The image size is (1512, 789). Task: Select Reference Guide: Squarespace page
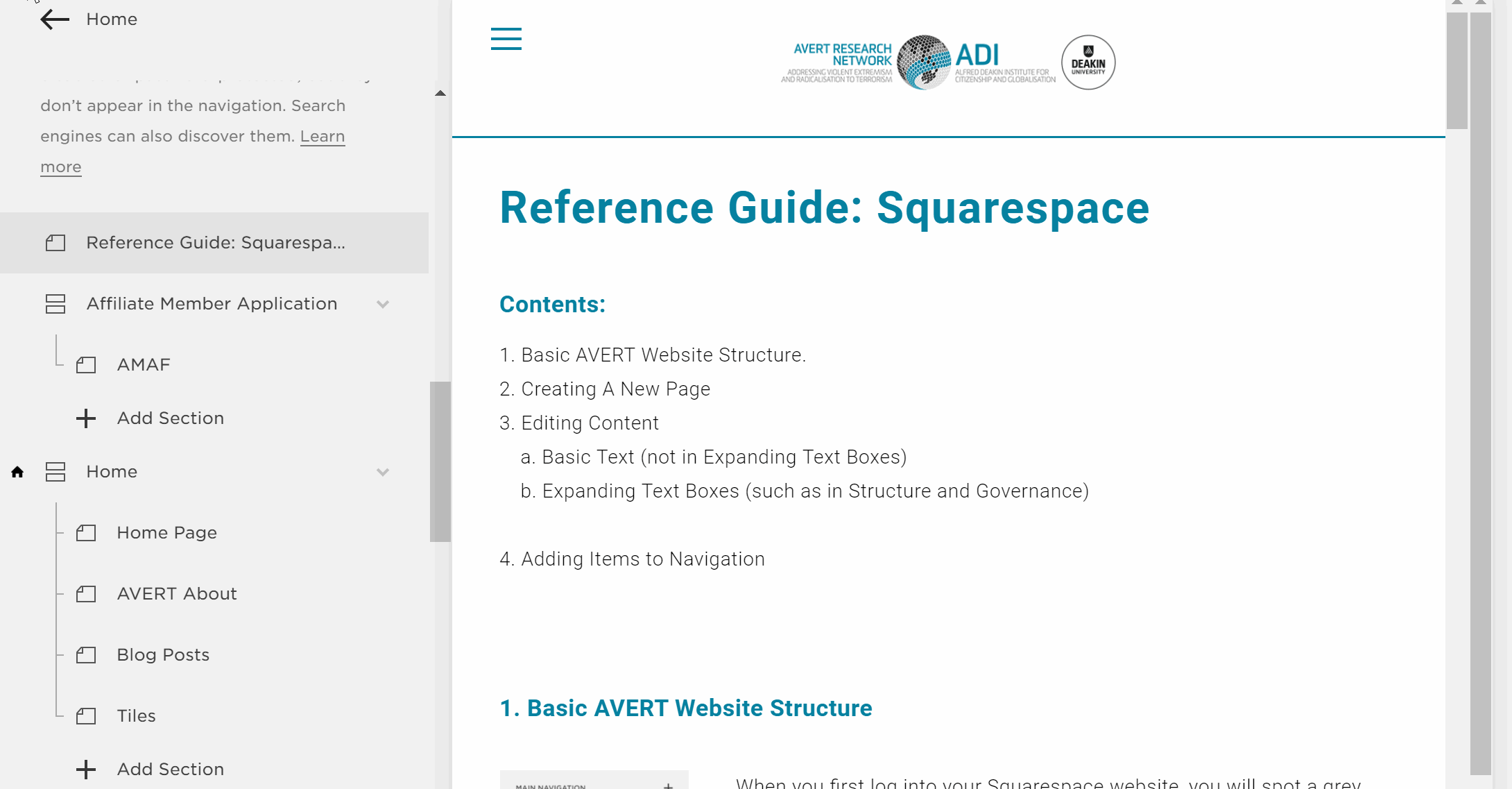pos(214,243)
